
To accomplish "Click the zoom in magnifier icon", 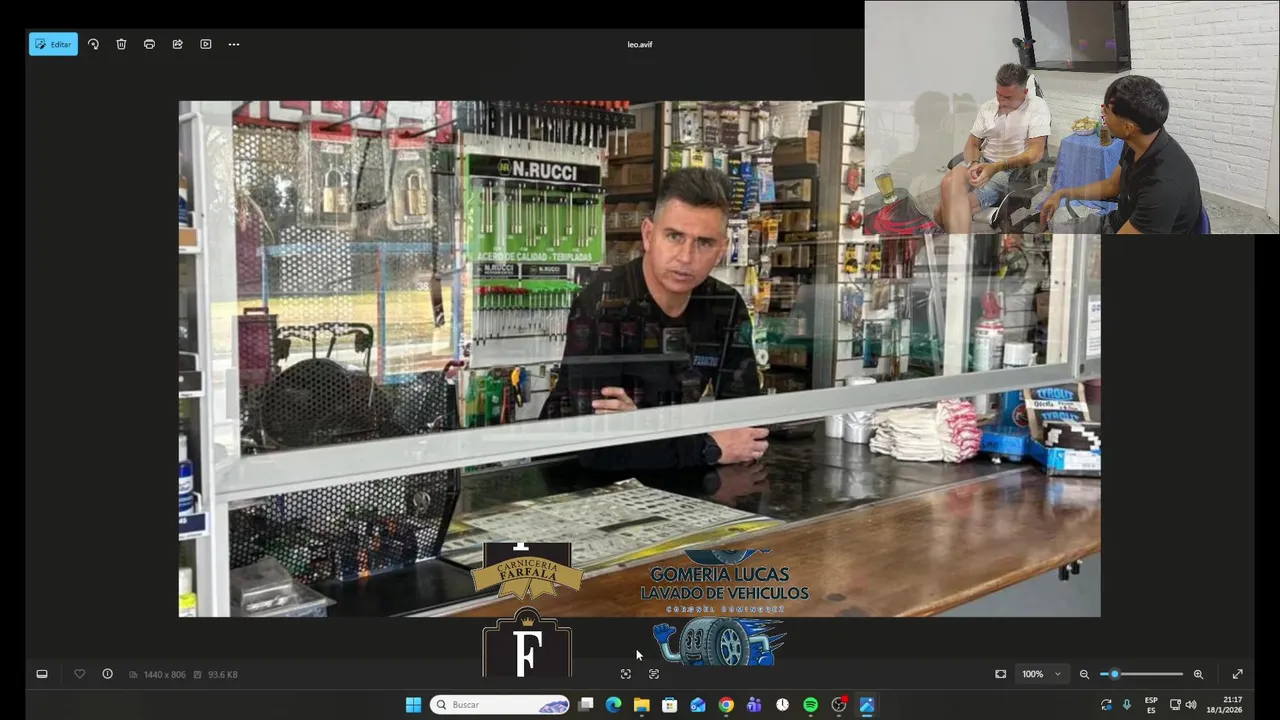I will click(x=1198, y=674).
